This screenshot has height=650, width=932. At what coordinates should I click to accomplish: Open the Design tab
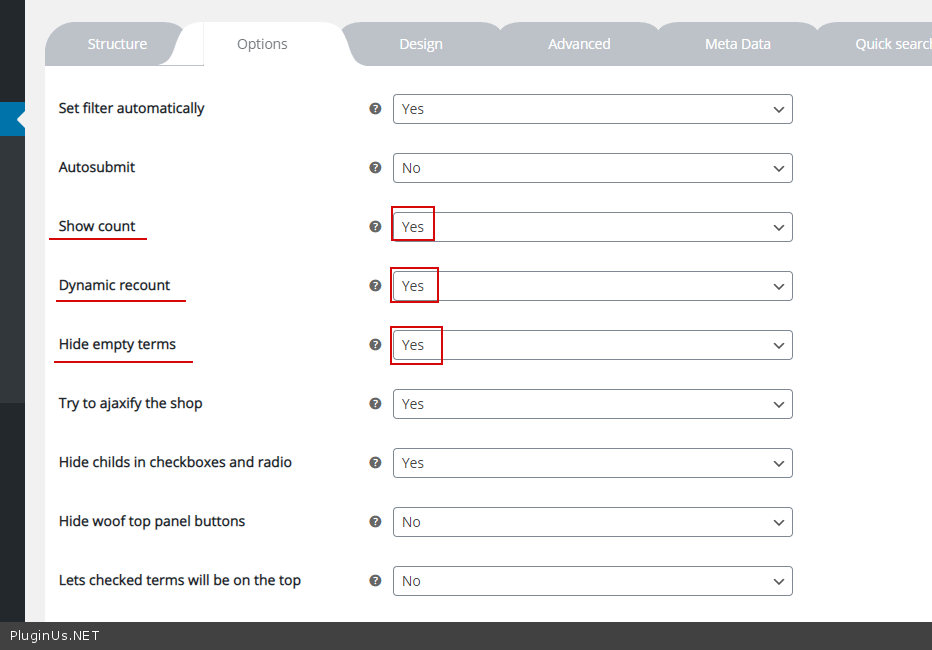(x=420, y=44)
